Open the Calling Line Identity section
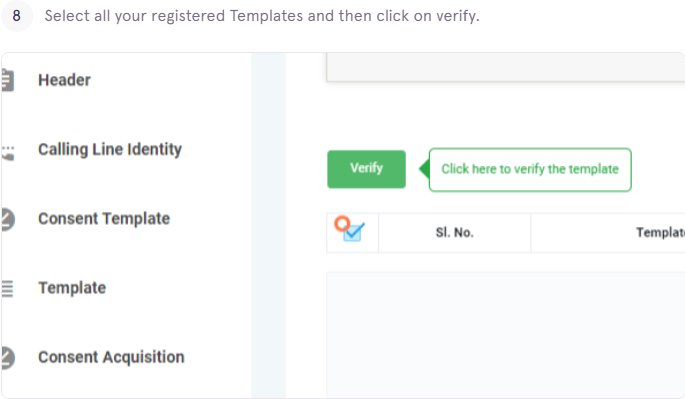 point(110,149)
